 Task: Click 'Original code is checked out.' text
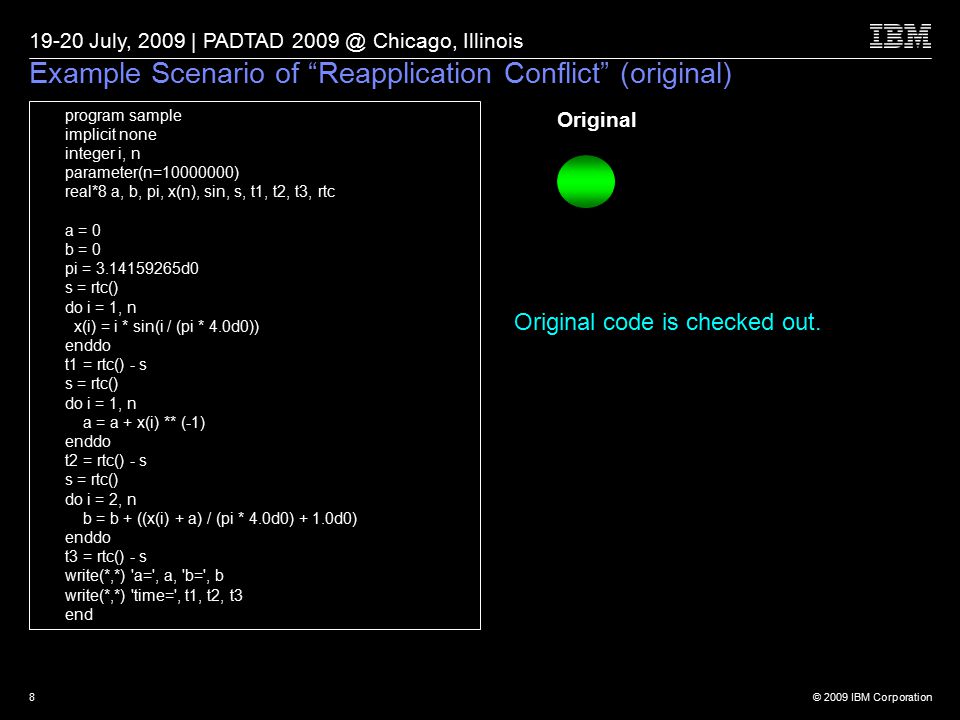(x=667, y=322)
